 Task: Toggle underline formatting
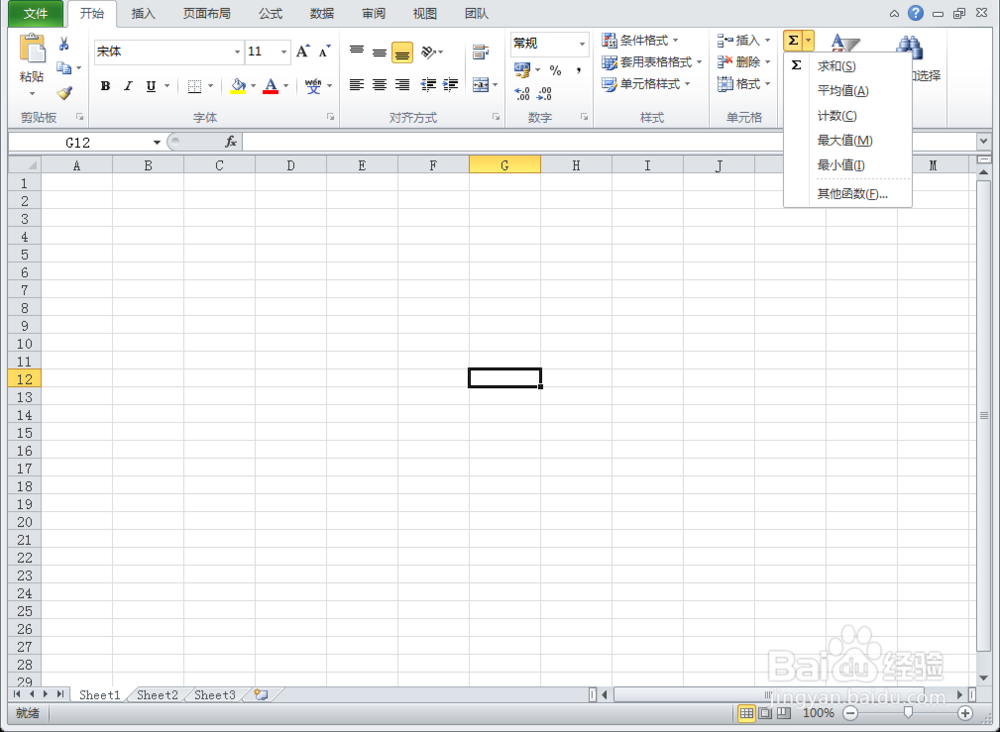(x=151, y=86)
